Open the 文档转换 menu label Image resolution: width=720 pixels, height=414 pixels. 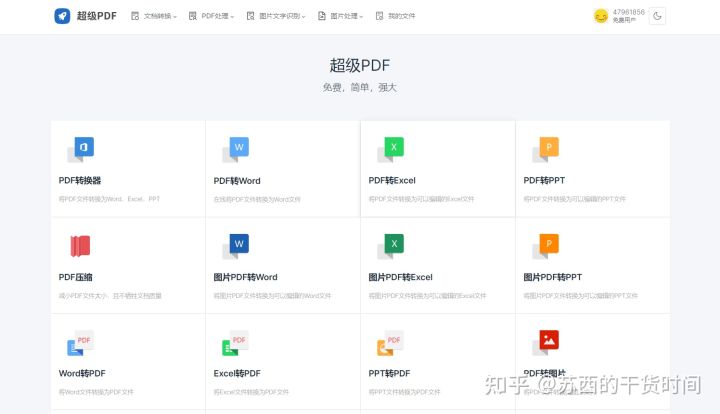[x=158, y=16]
